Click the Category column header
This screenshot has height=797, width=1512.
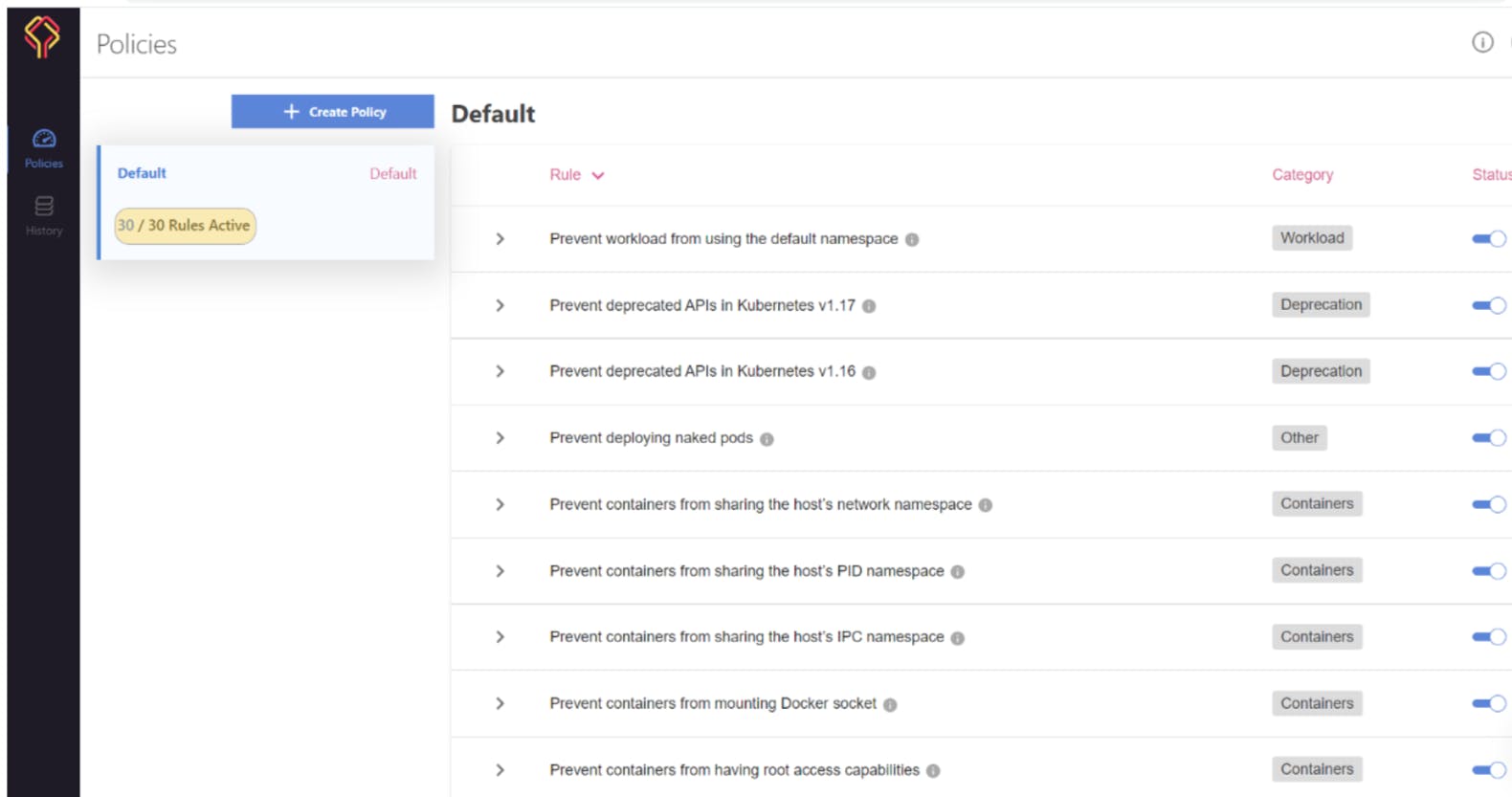click(1302, 175)
